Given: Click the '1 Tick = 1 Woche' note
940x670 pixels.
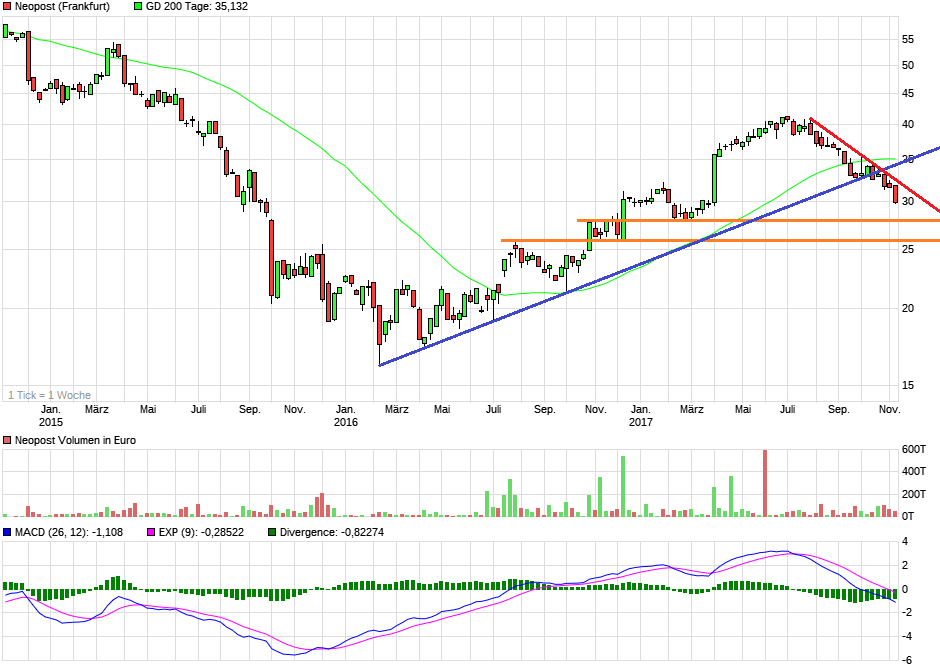Looking at the screenshot, I should point(49,394).
